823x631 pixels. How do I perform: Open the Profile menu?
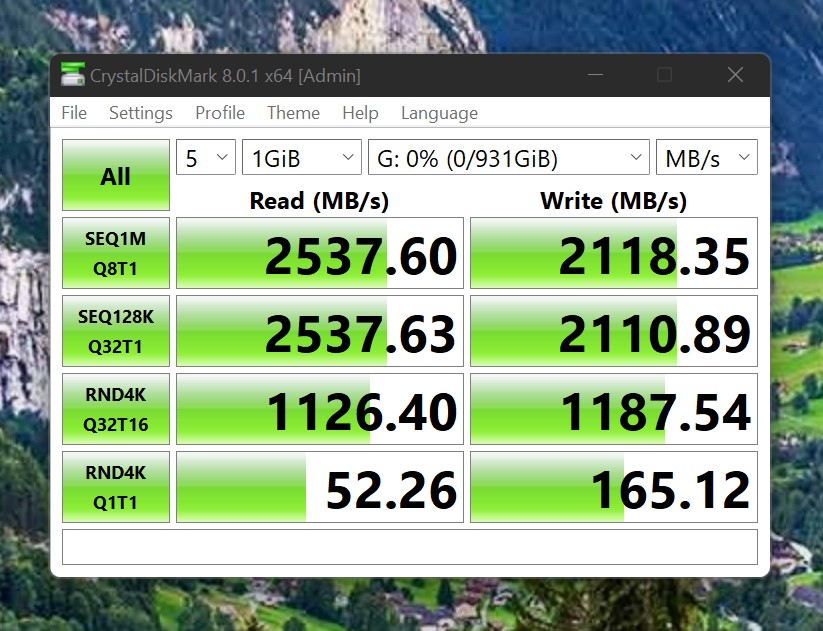(220, 113)
